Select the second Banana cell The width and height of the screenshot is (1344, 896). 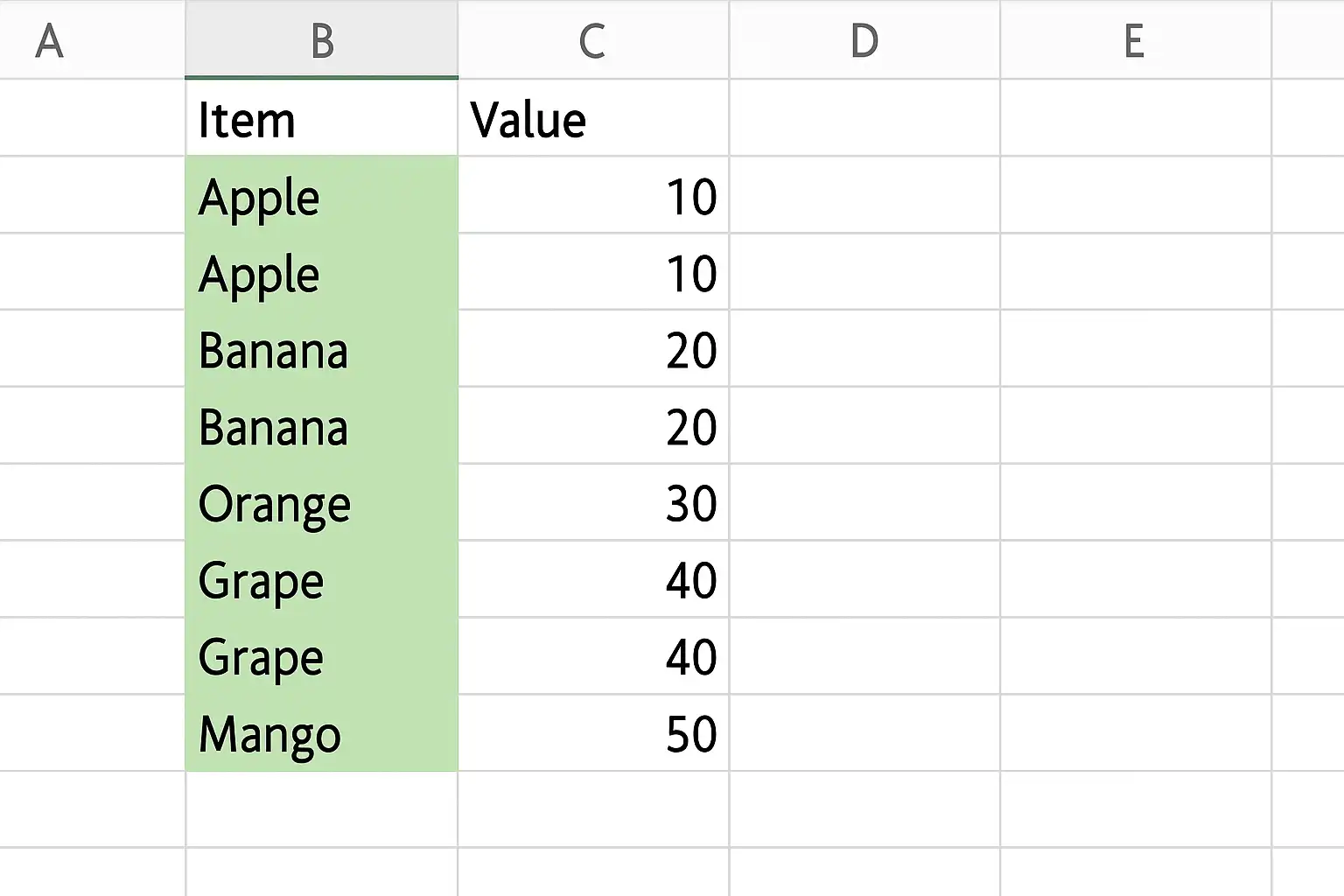click(321, 425)
